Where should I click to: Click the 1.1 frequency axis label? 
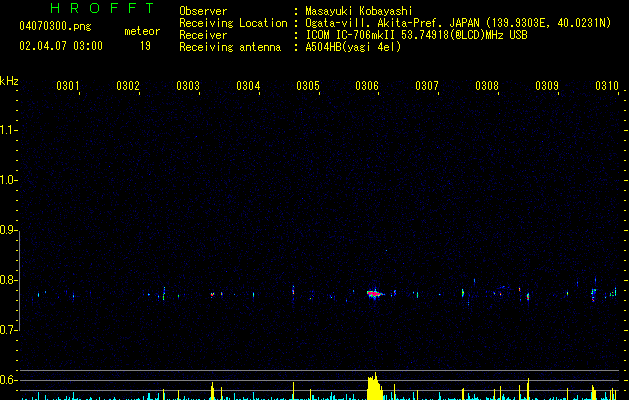8,130
